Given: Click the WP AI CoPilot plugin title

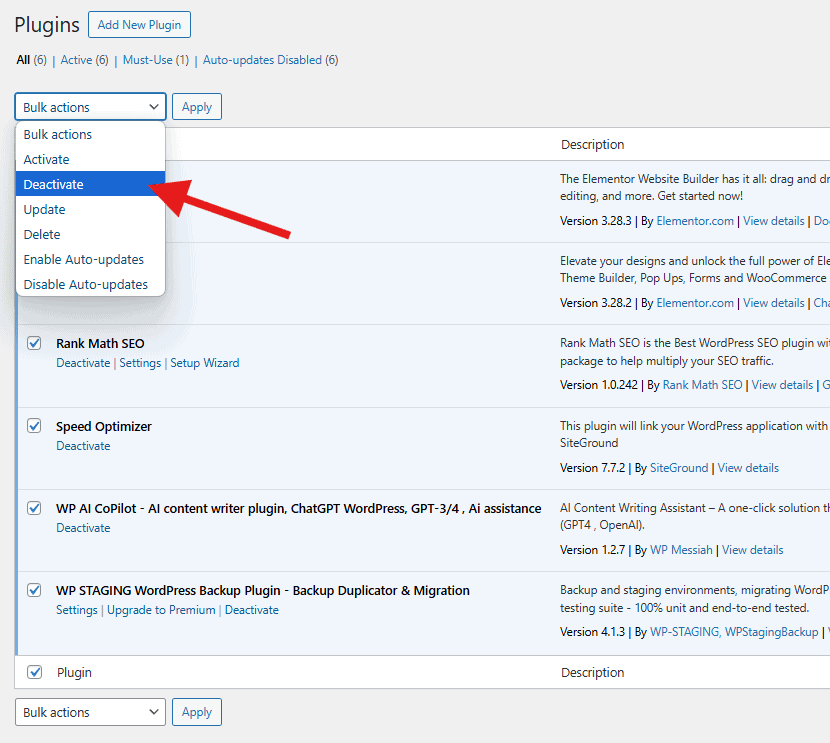Looking at the screenshot, I should (x=299, y=509).
